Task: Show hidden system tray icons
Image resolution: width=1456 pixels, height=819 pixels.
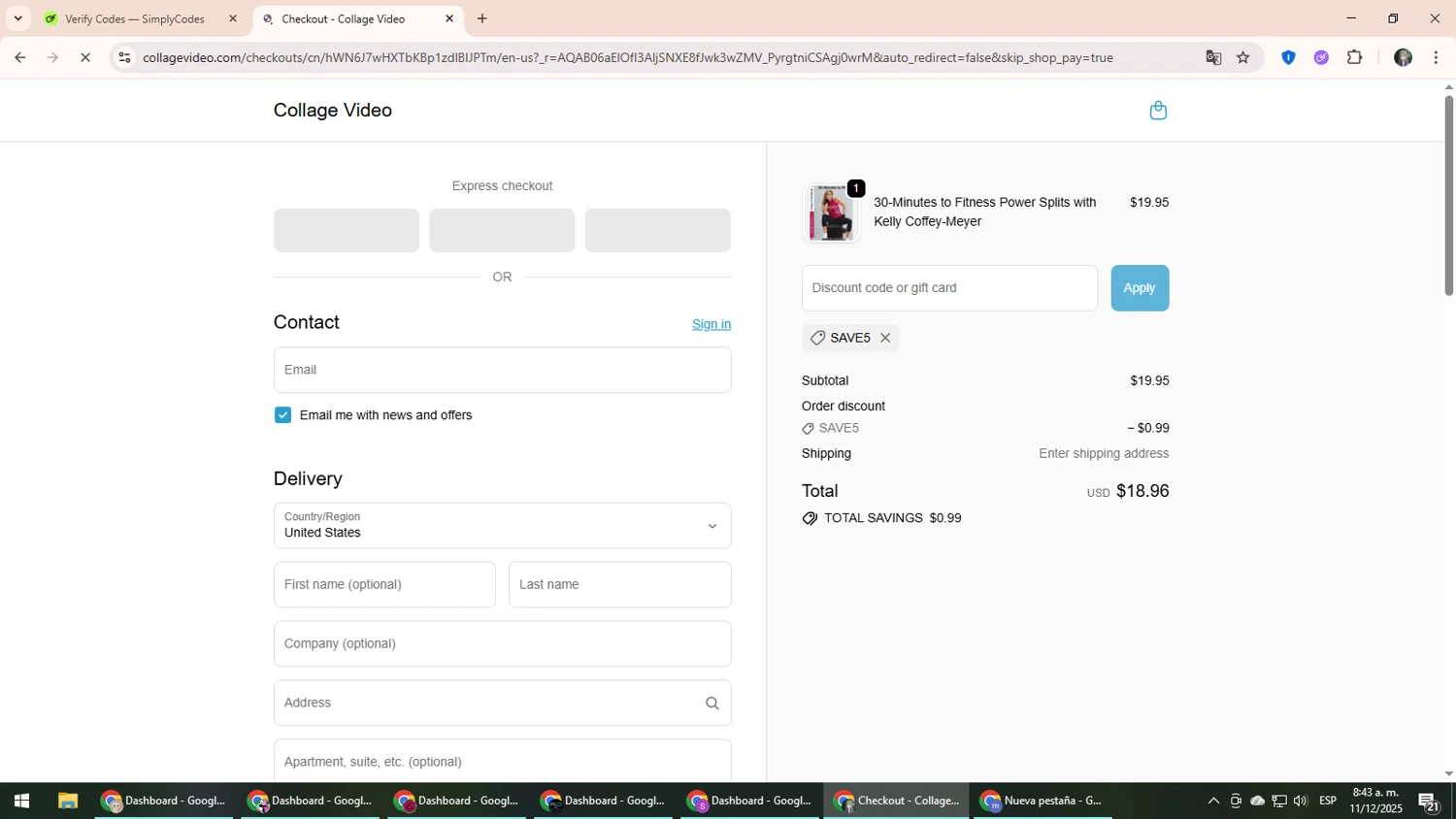Action: [1213, 801]
